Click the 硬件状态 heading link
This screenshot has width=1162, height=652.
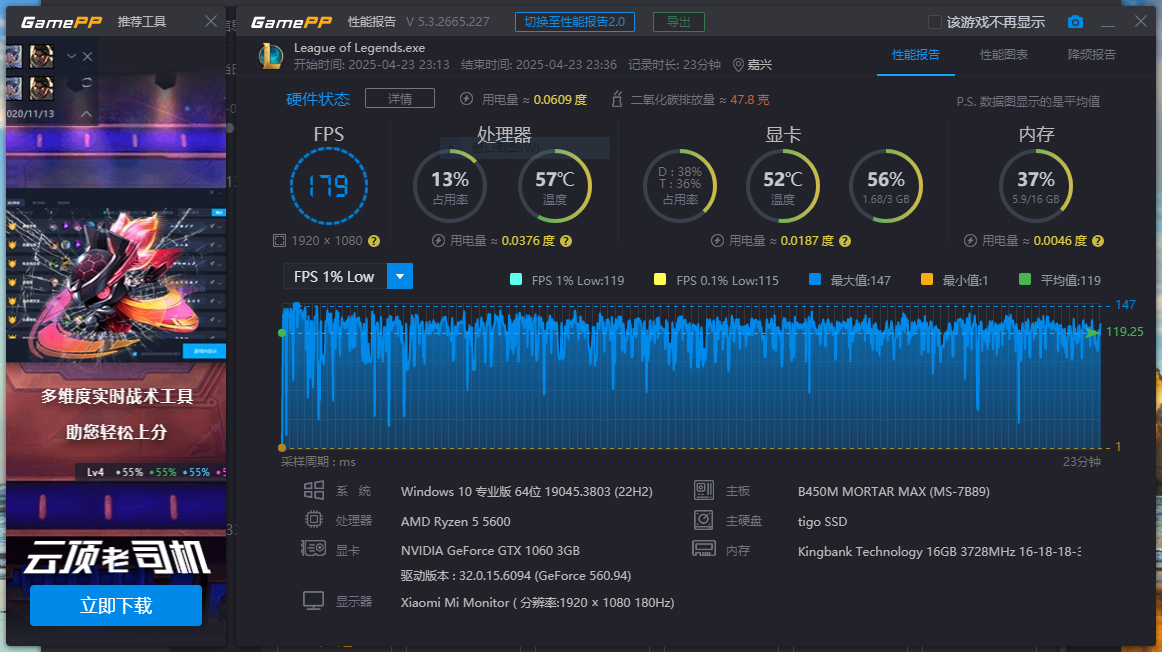click(317, 99)
